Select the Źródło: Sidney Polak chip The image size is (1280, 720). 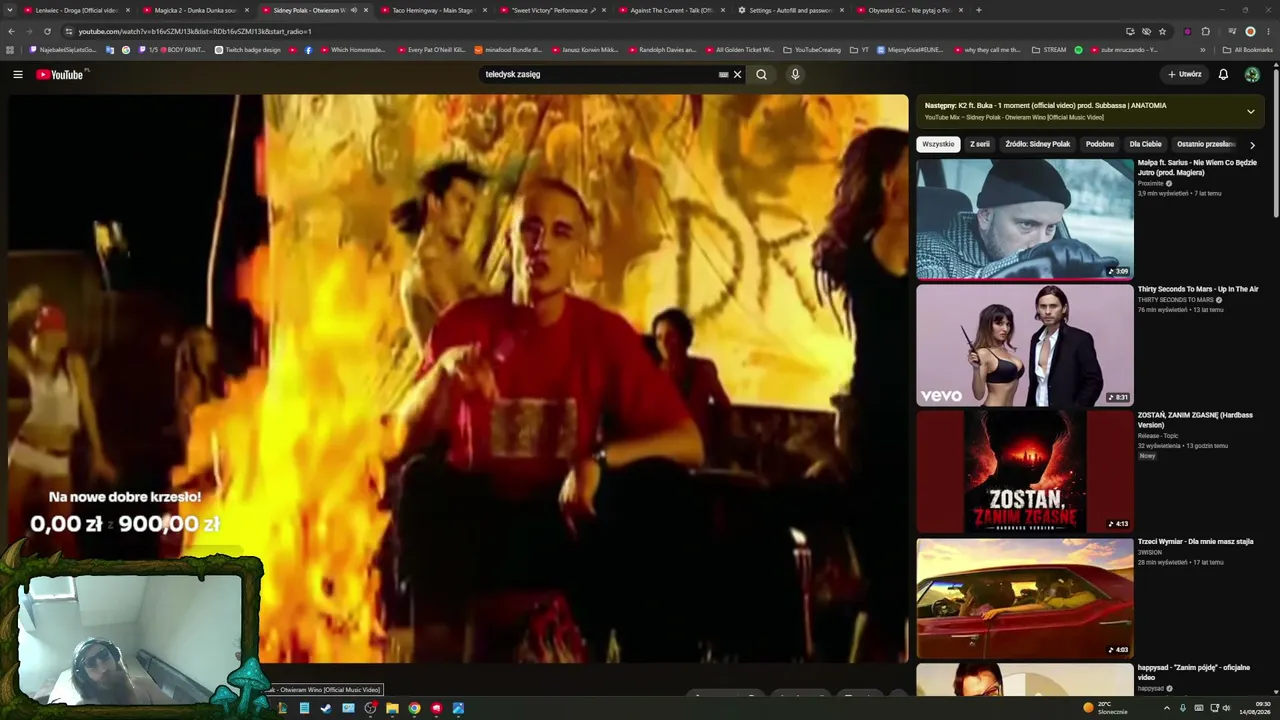[x=1038, y=144]
